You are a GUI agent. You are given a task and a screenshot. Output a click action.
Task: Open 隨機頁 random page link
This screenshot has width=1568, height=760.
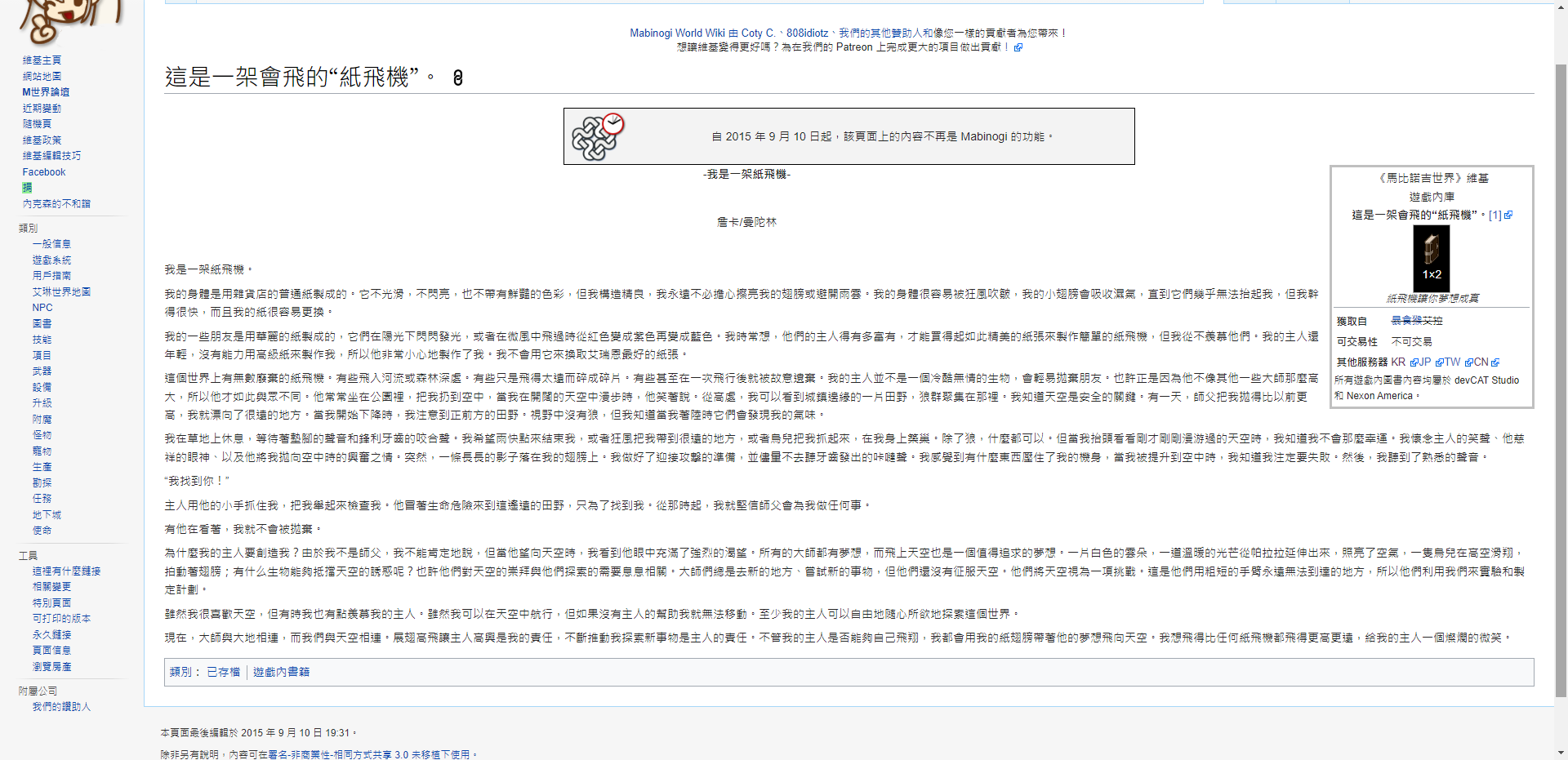click(37, 124)
